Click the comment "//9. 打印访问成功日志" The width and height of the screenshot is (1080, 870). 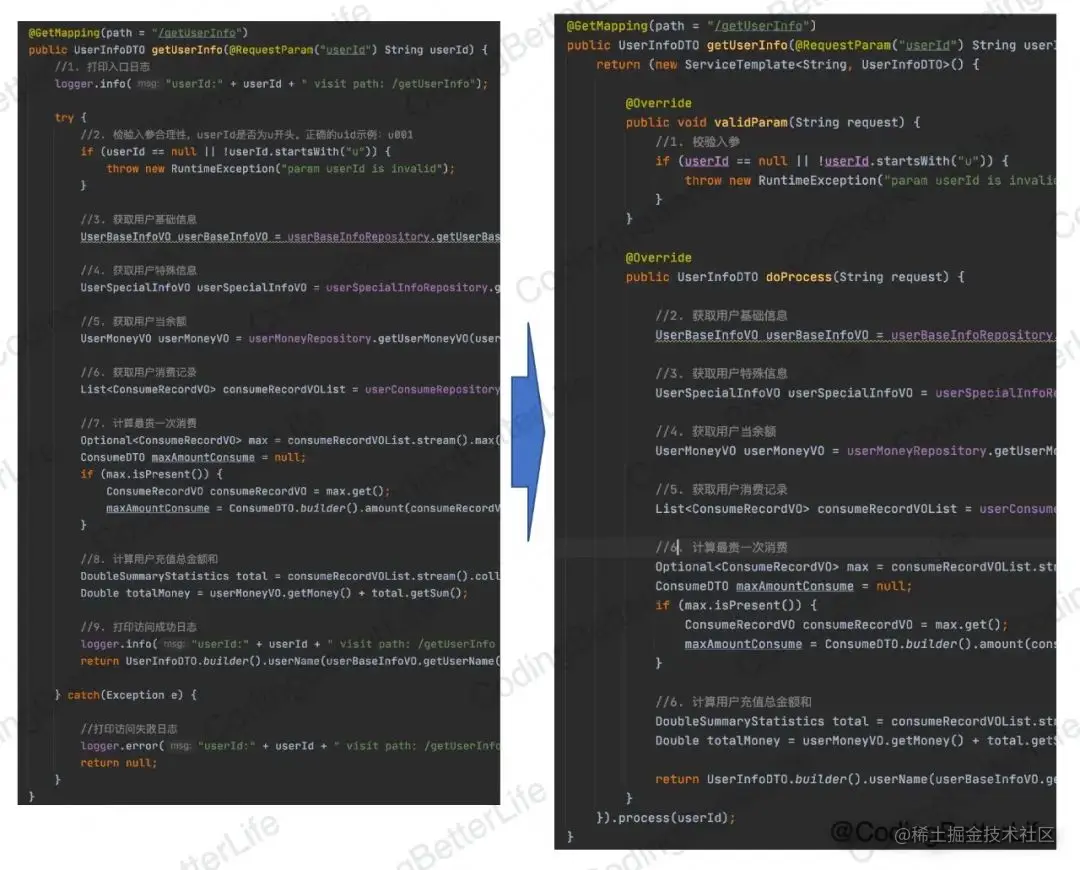click(138, 627)
